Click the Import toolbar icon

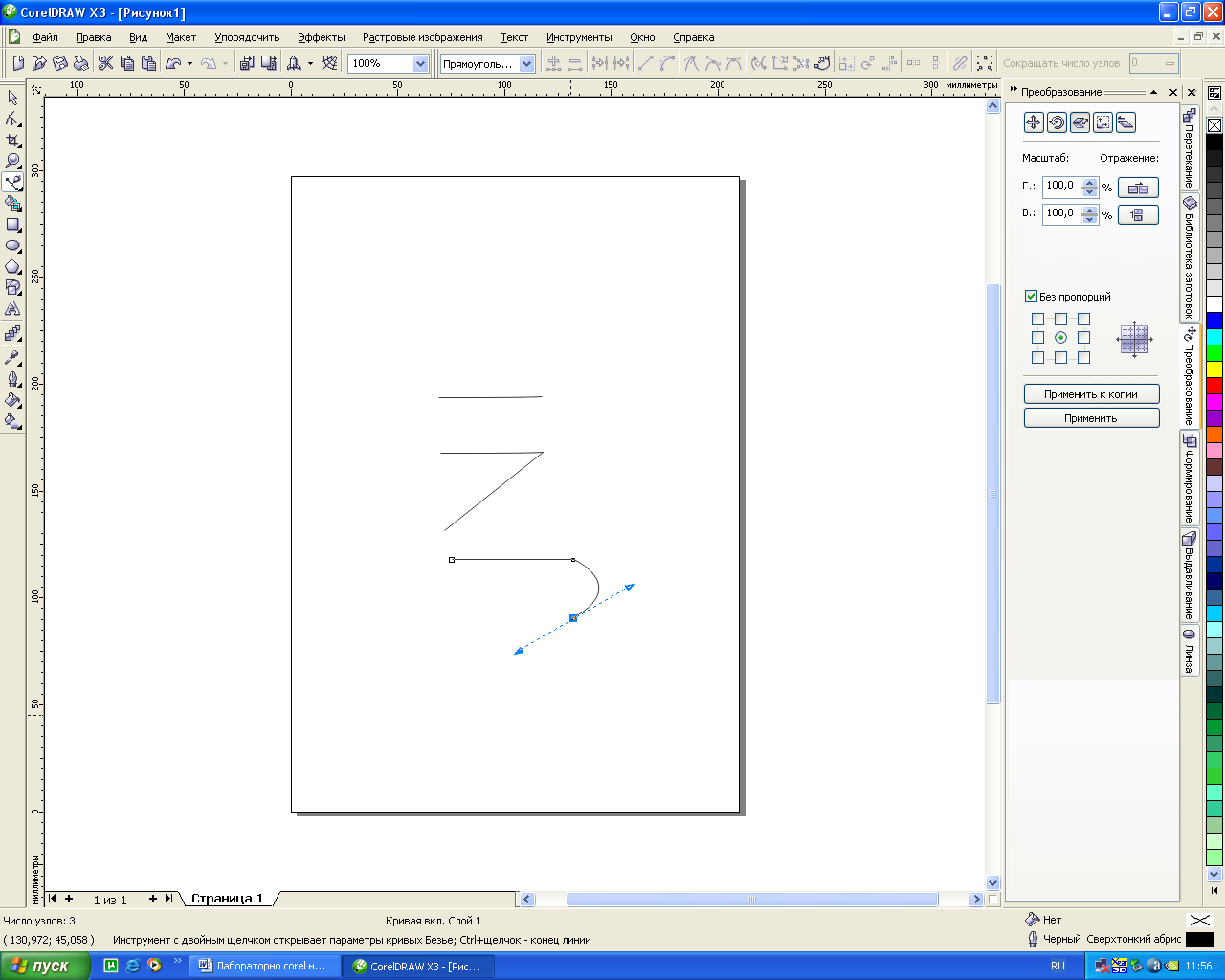(x=247, y=63)
